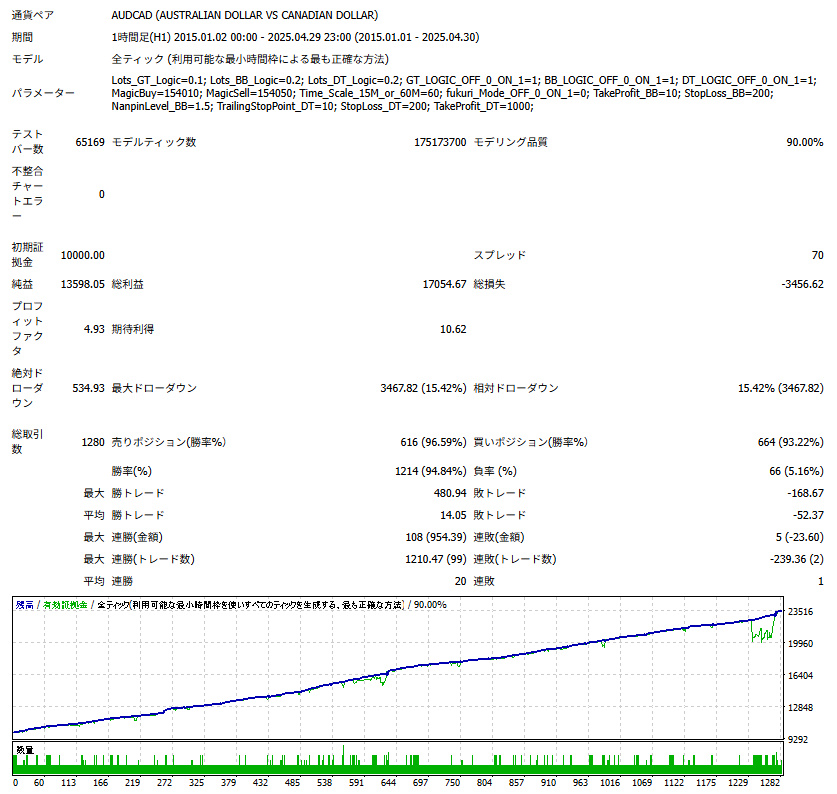837x794 pixels.
Task: Click the spread value 70
Action: pos(818,255)
